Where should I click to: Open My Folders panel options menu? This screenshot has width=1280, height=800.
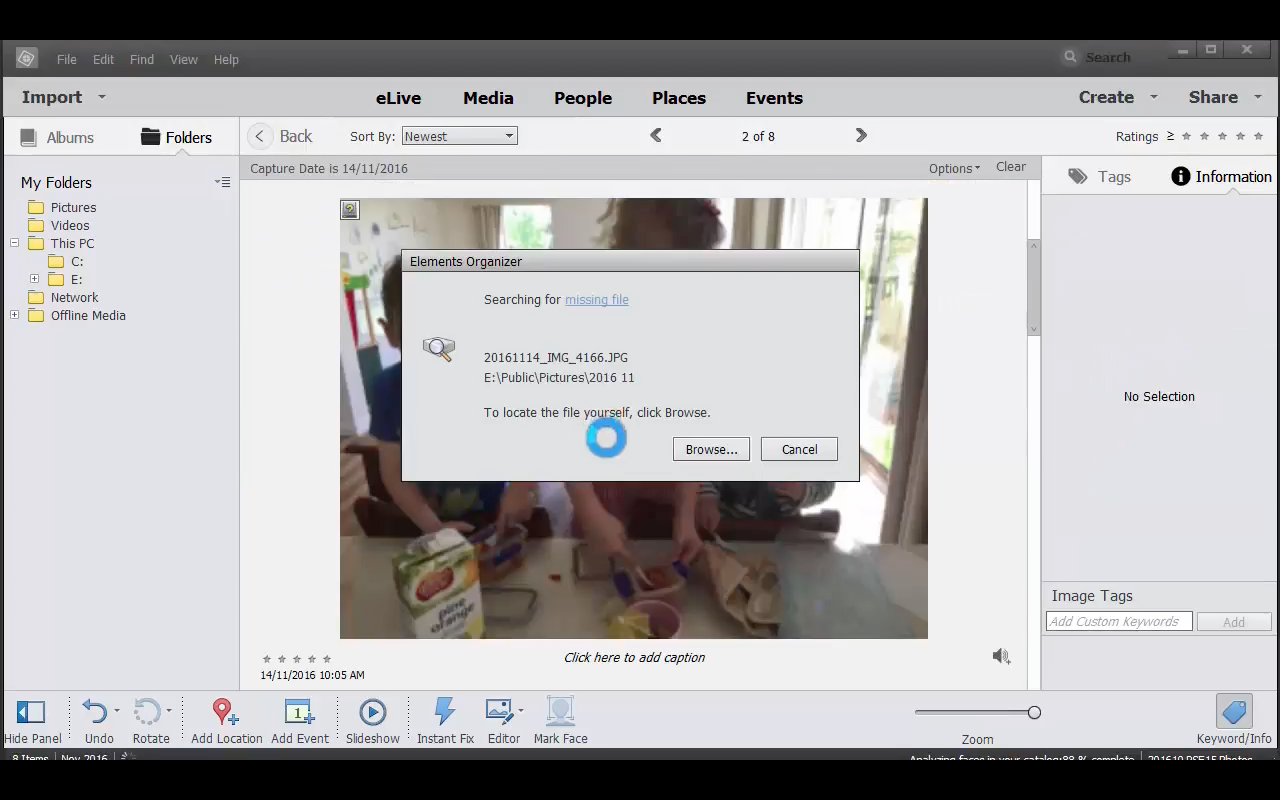222,182
